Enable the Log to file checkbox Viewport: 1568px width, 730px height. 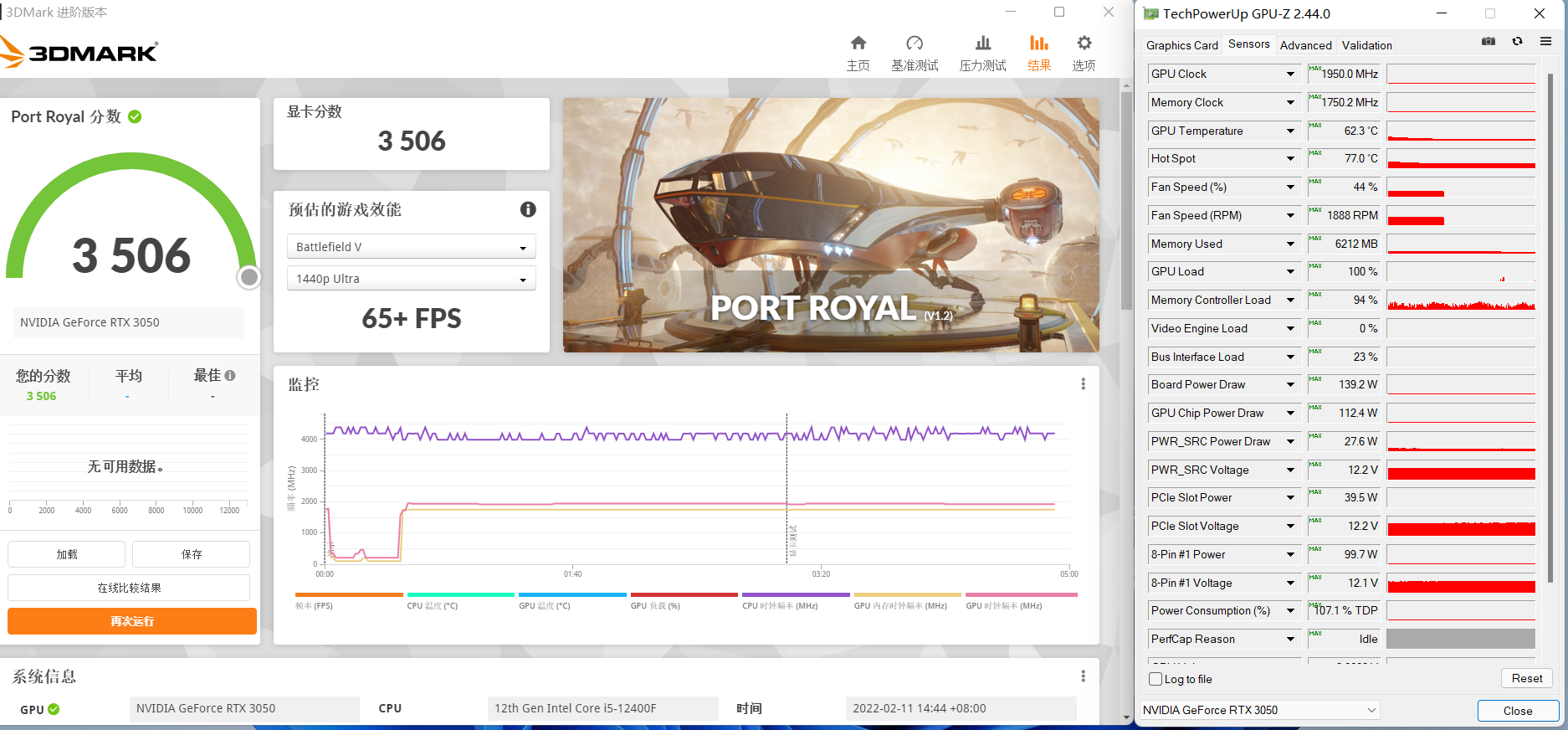1156,679
